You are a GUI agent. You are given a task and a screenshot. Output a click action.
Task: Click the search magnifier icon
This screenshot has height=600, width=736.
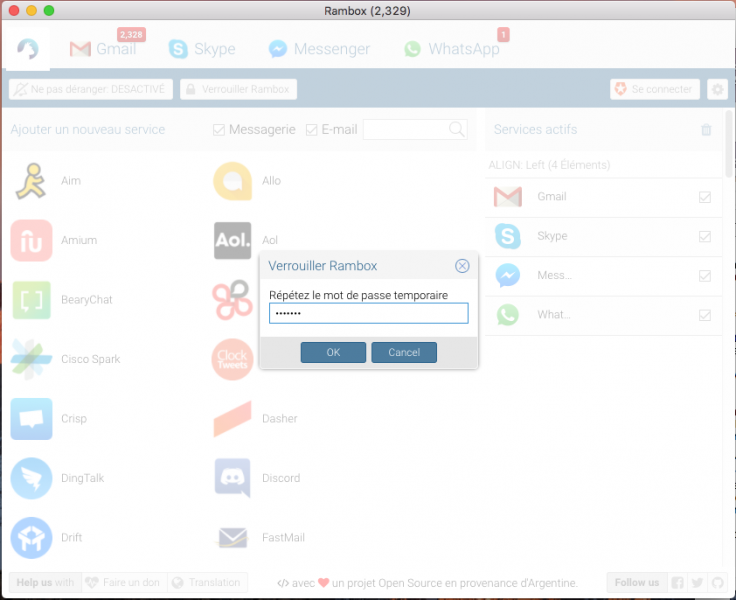point(457,129)
